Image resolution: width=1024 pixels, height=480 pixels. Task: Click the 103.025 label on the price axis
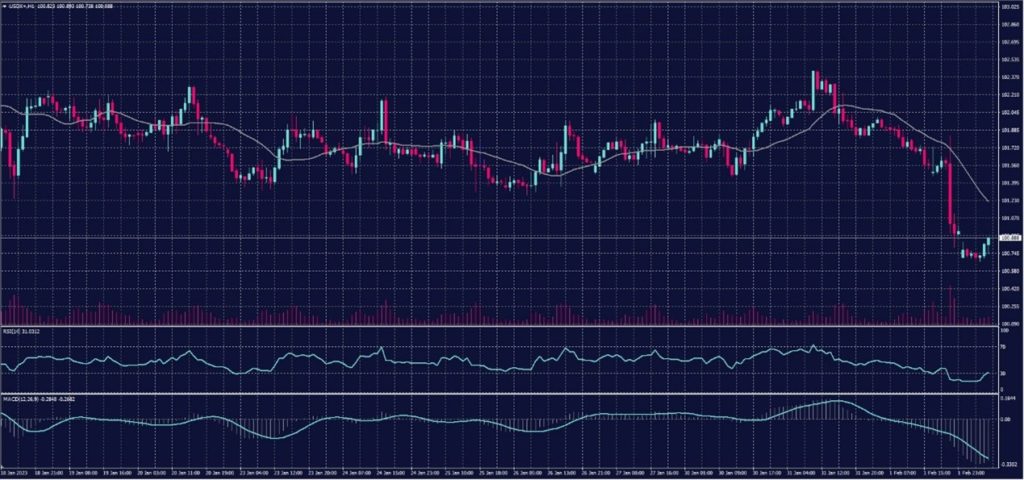pos(1009,7)
